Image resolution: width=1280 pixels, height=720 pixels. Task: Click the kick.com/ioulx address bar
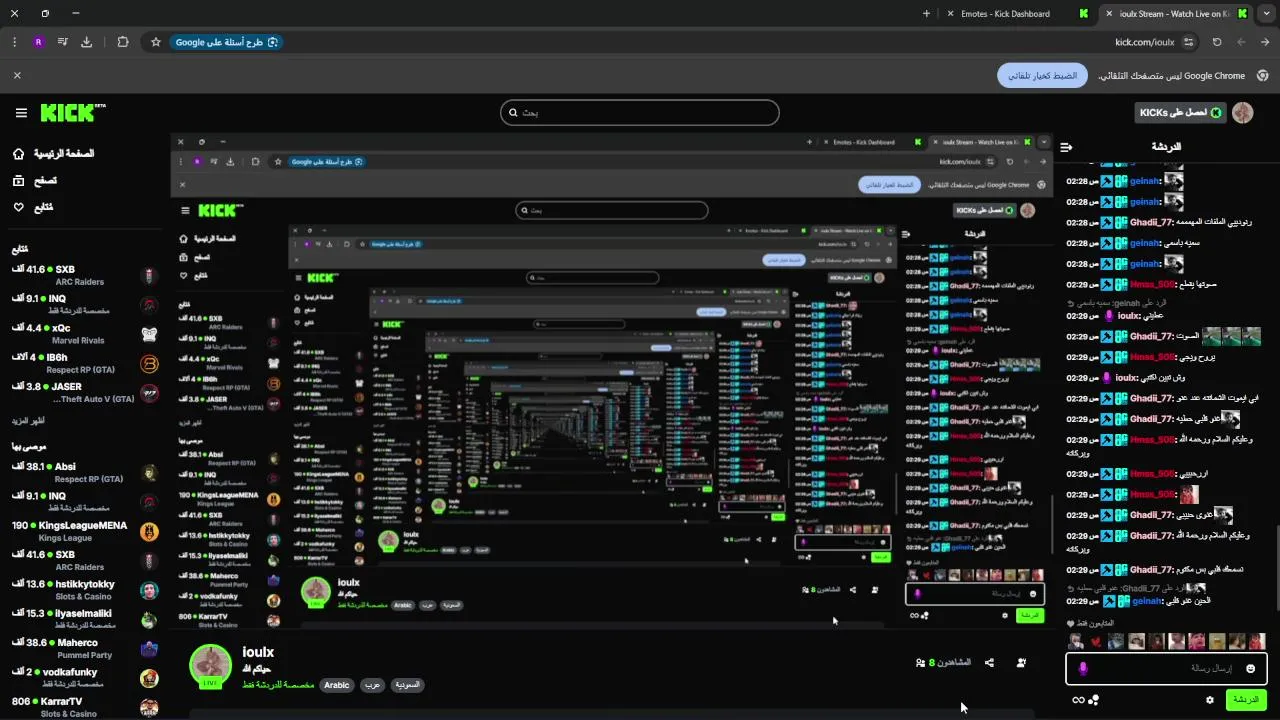(x=1144, y=42)
